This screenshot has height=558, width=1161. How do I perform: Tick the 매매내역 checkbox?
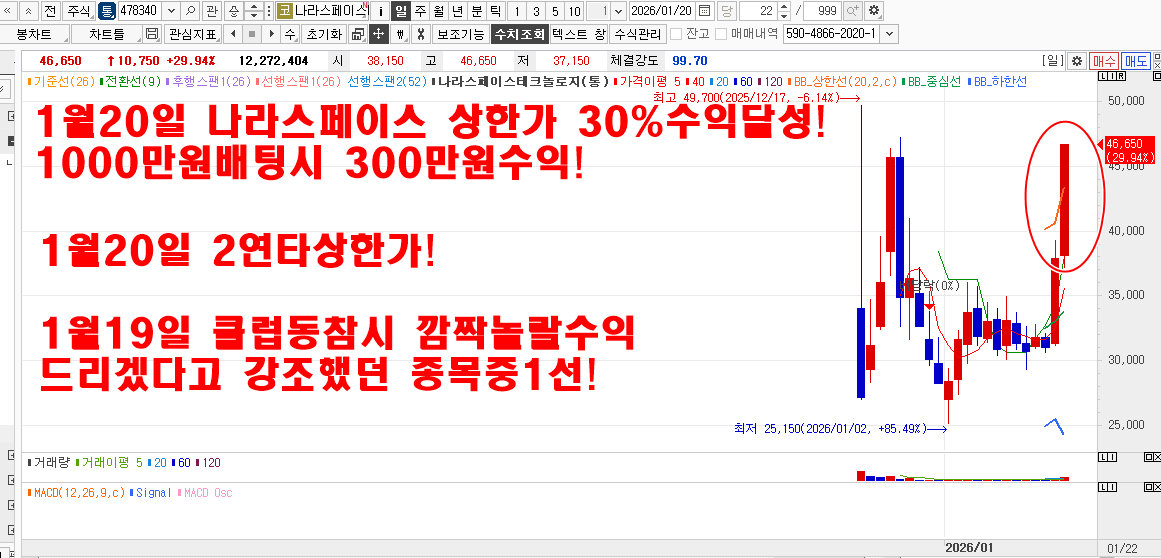(x=721, y=34)
